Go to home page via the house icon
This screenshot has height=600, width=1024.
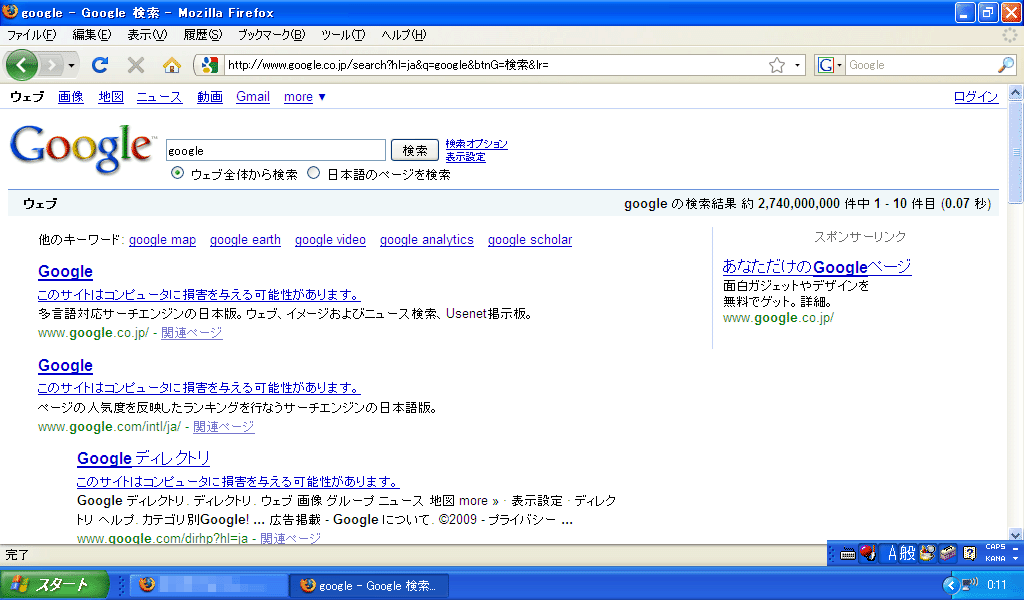pos(172,65)
